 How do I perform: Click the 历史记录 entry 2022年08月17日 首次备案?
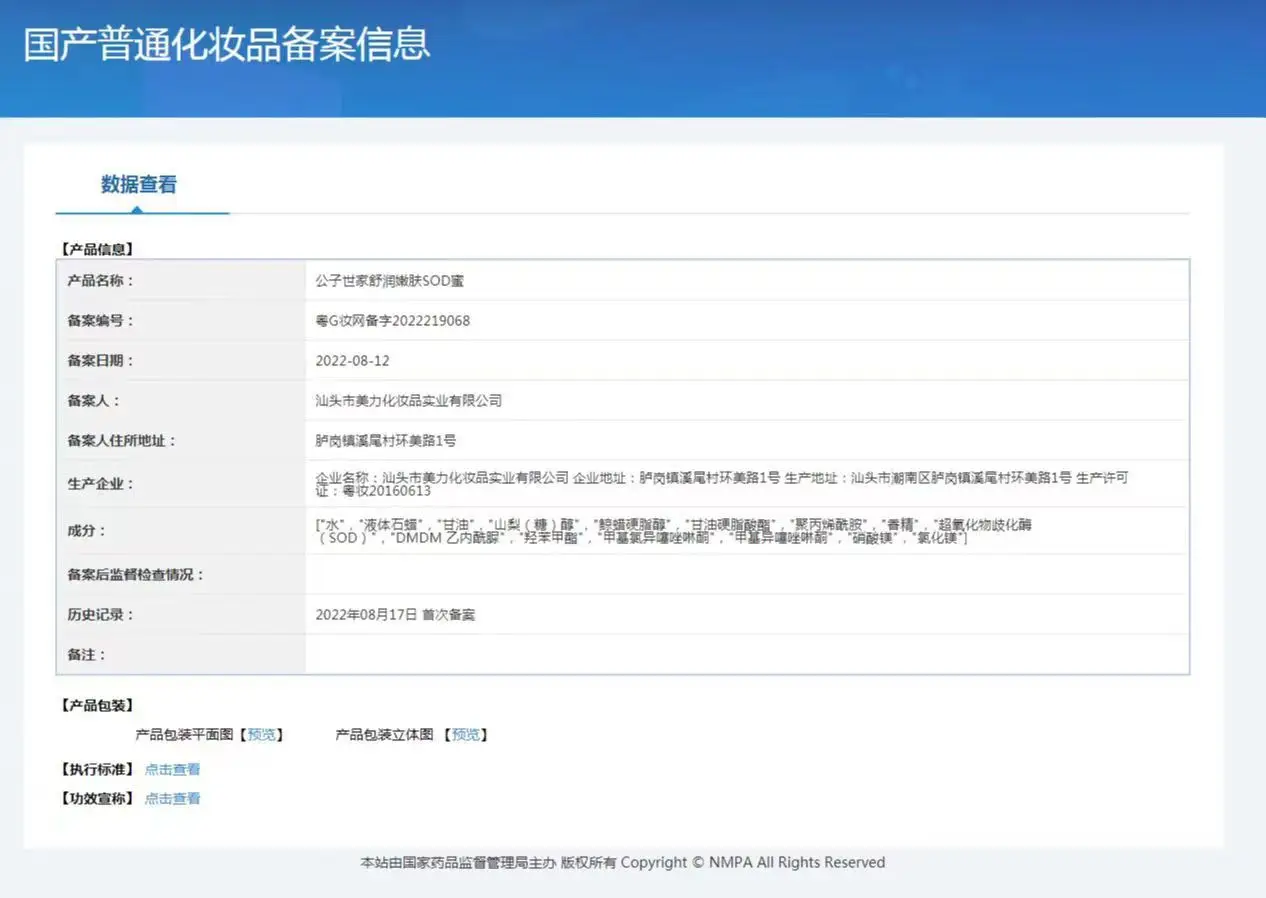[x=395, y=615]
